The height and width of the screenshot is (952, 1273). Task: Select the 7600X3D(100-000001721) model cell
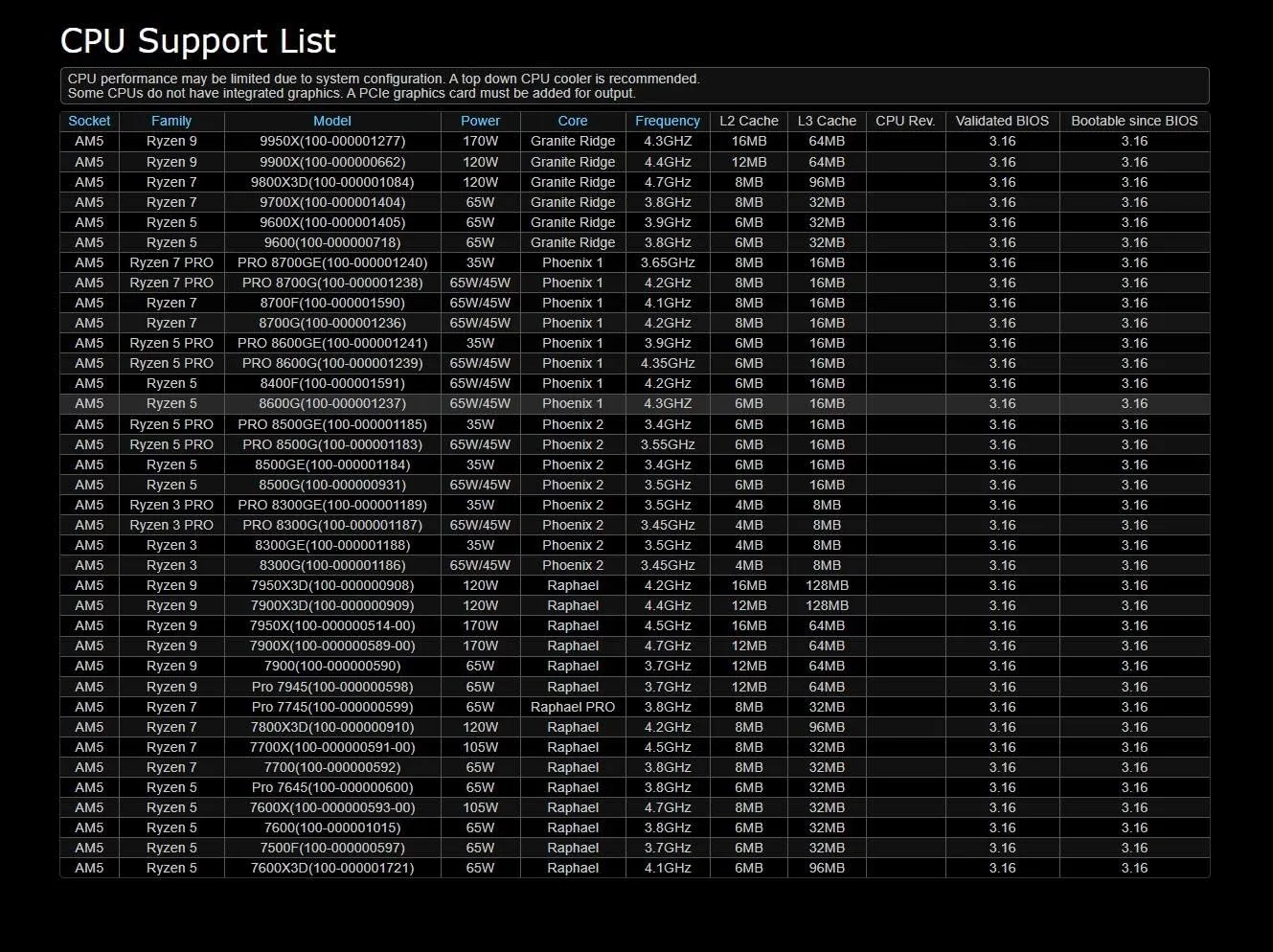[x=332, y=868]
